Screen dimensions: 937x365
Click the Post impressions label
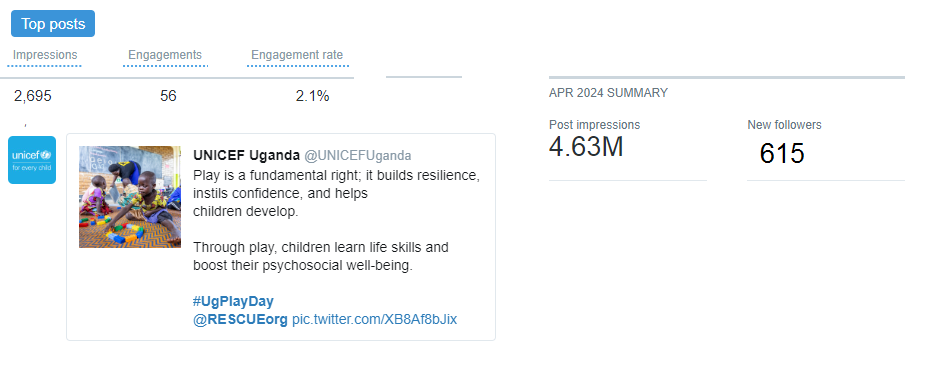pos(595,125)
